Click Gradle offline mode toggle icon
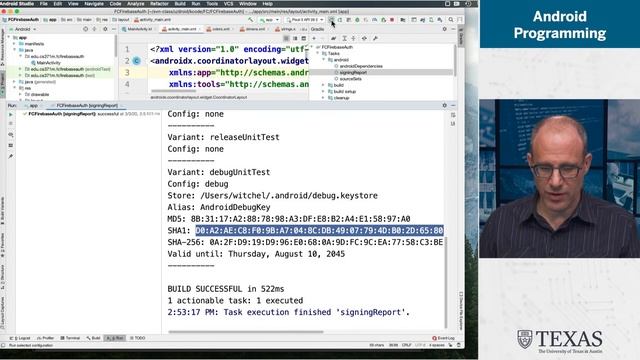 pyautogui.click(x=364, y=38)
